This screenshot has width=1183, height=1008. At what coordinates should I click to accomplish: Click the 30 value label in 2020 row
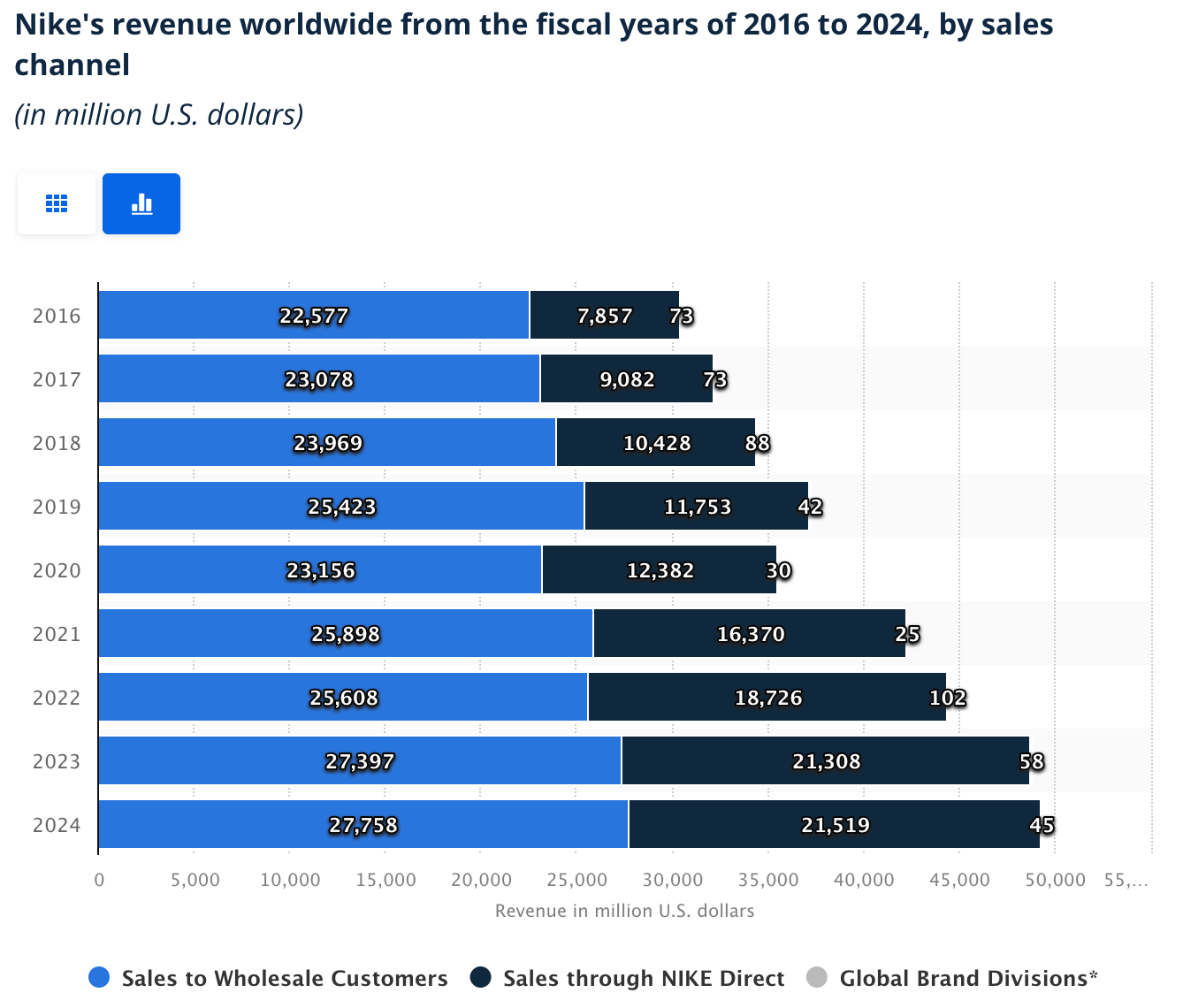(x=779, y=570)
